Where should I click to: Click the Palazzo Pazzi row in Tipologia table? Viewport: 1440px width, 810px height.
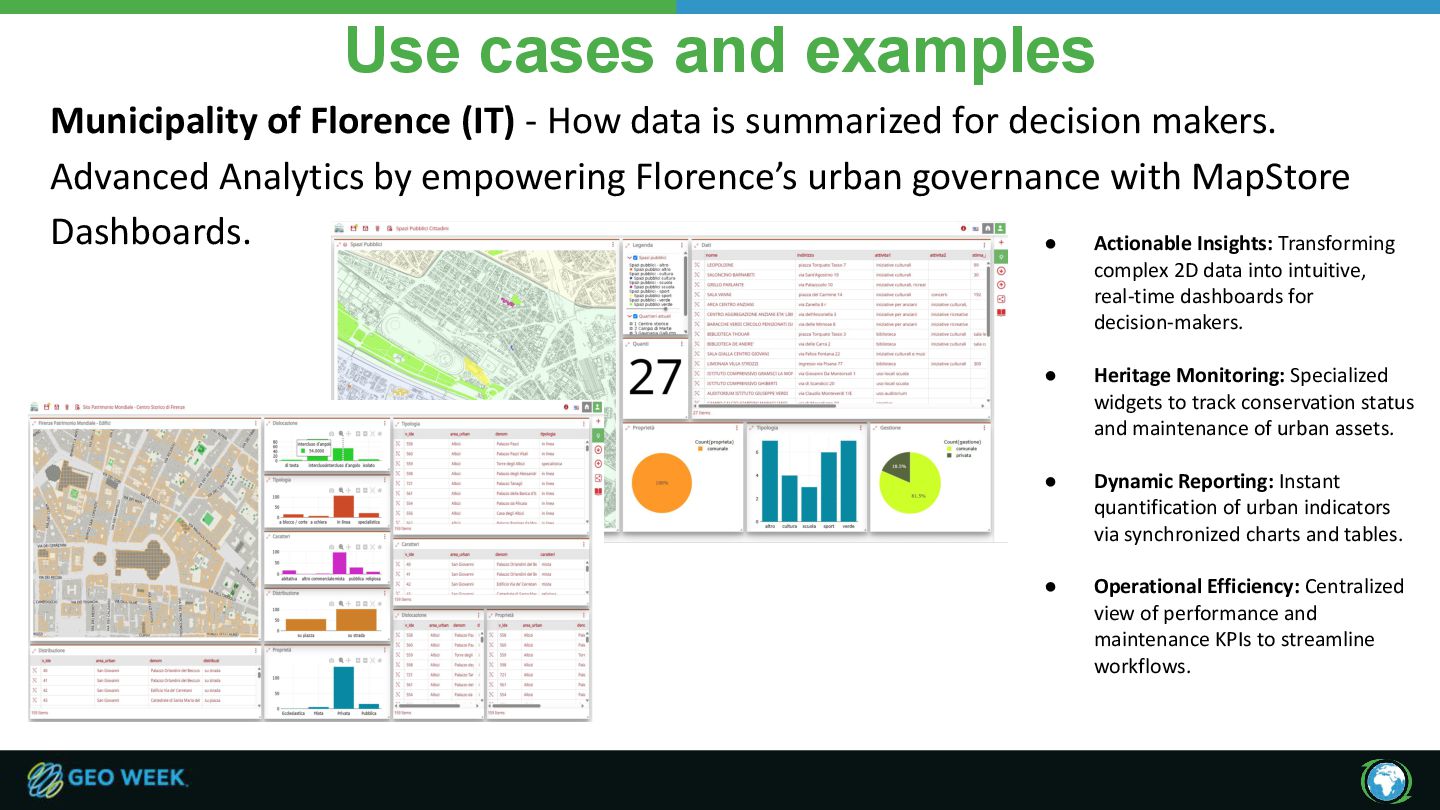click(x=490, y=444)
